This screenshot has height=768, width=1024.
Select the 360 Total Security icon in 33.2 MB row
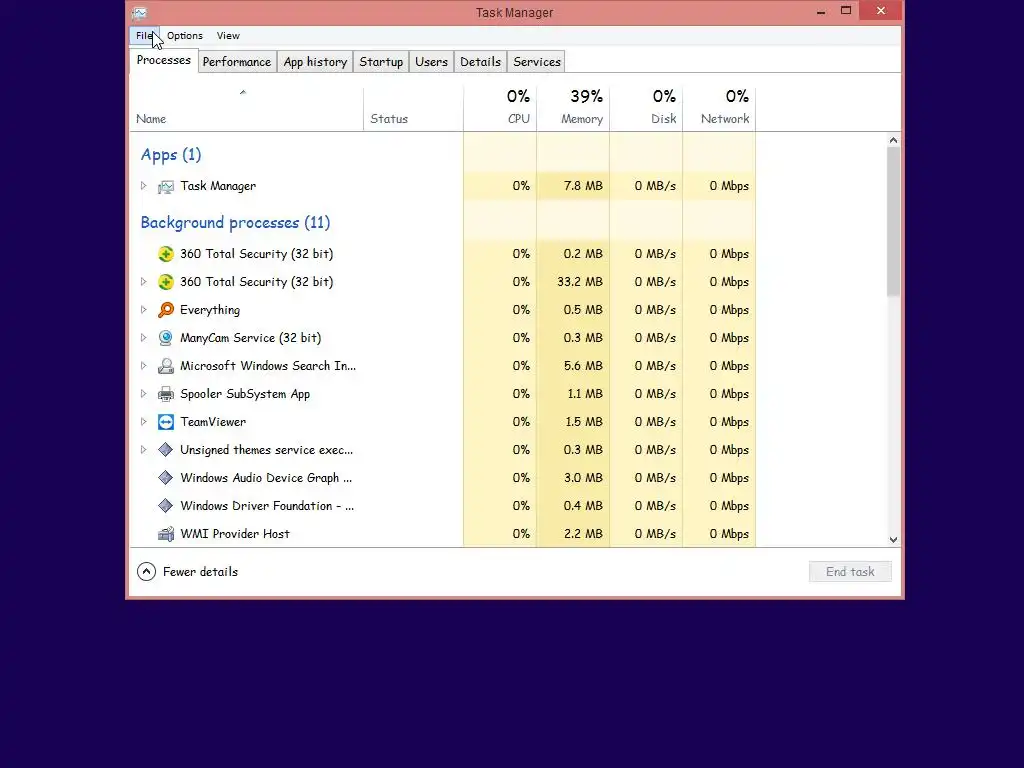click(x=166, y=282)
